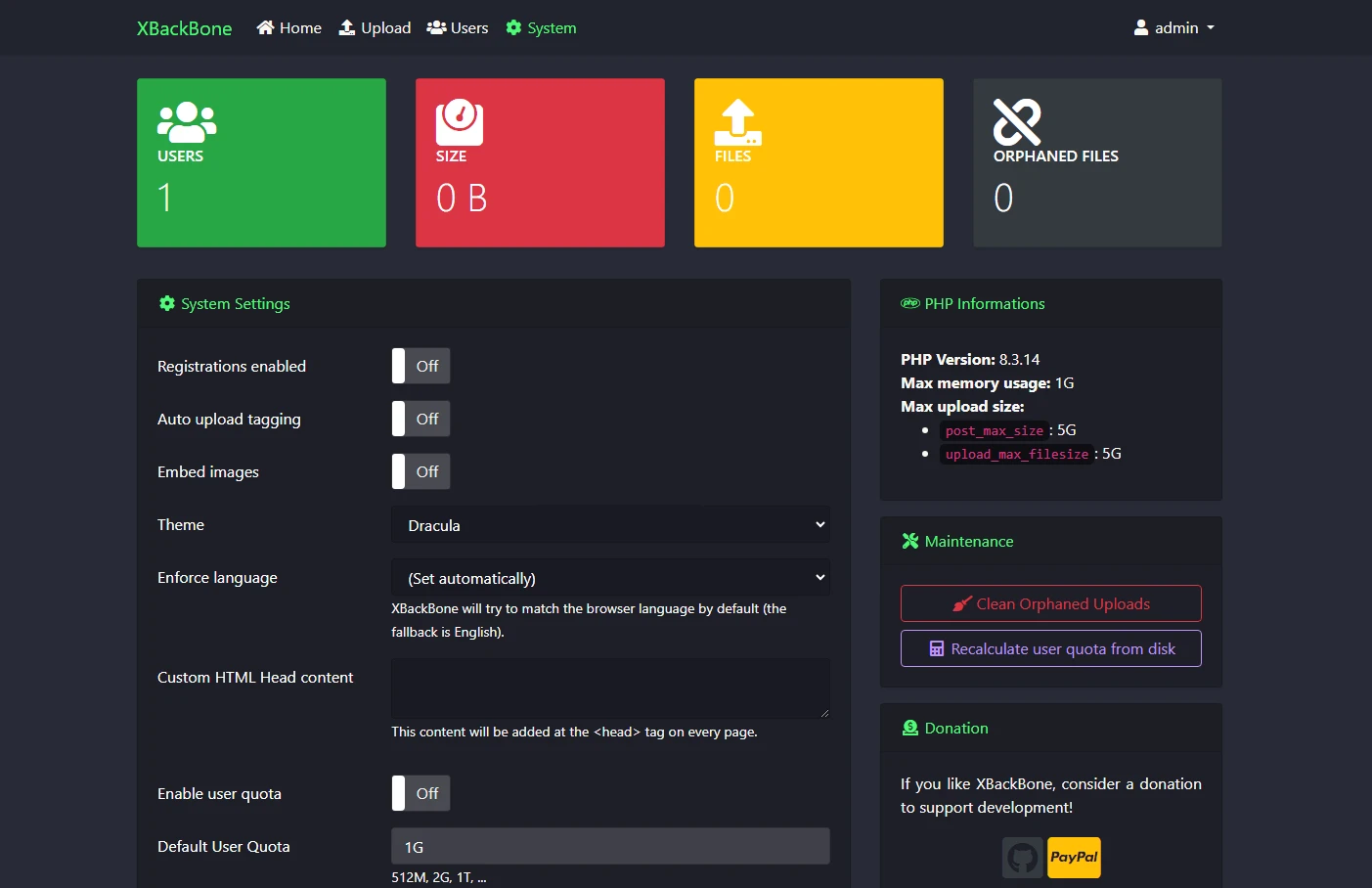Click Recalculate user quota from disk

(1051, 648)
